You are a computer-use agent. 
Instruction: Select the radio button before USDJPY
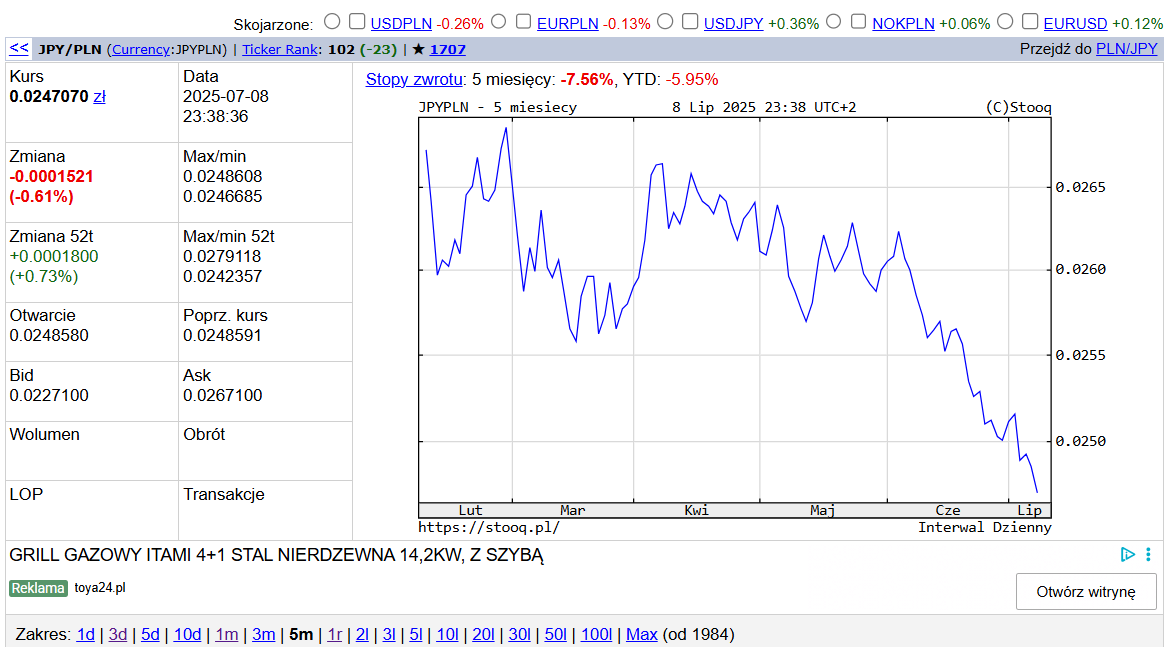(666, 22)
